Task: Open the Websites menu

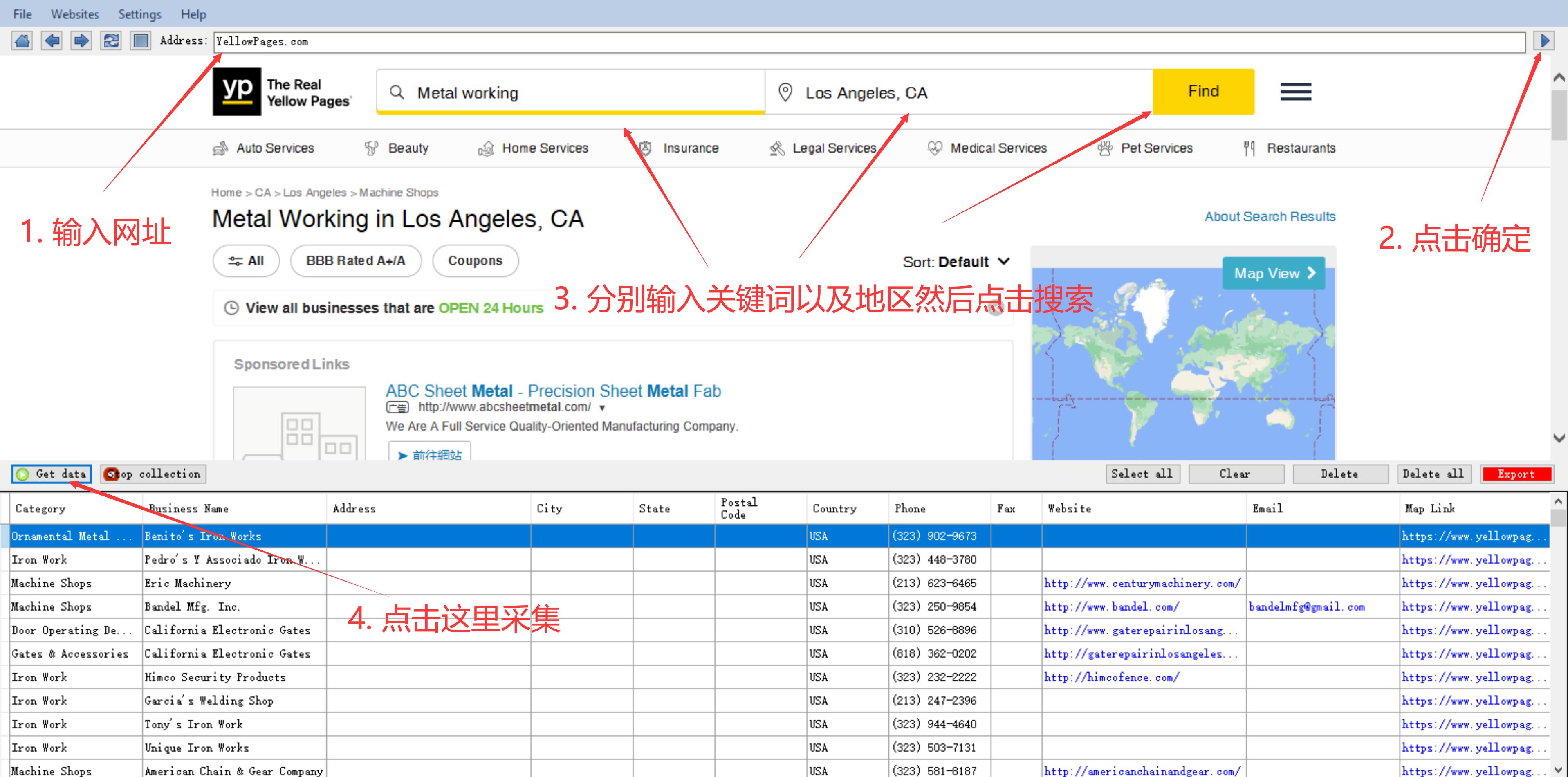Action: (75, 14)
